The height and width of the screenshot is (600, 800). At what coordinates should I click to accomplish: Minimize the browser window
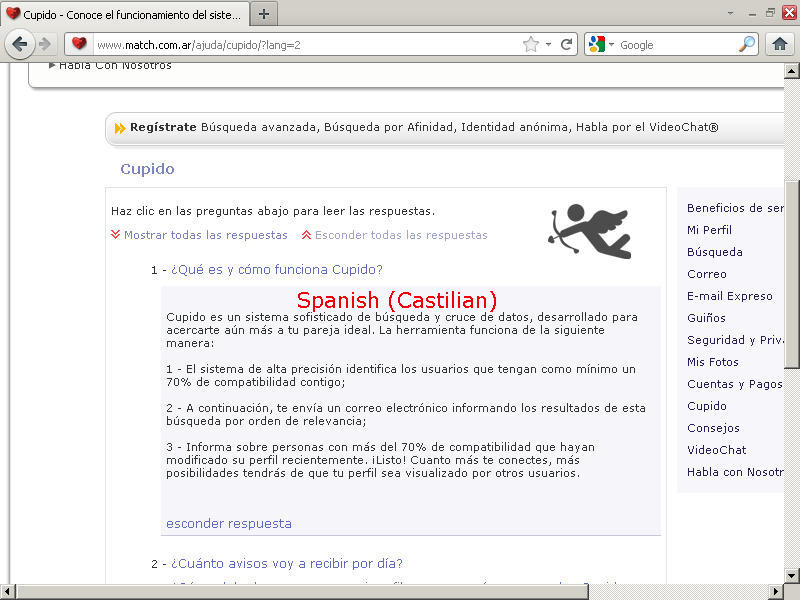752,14
